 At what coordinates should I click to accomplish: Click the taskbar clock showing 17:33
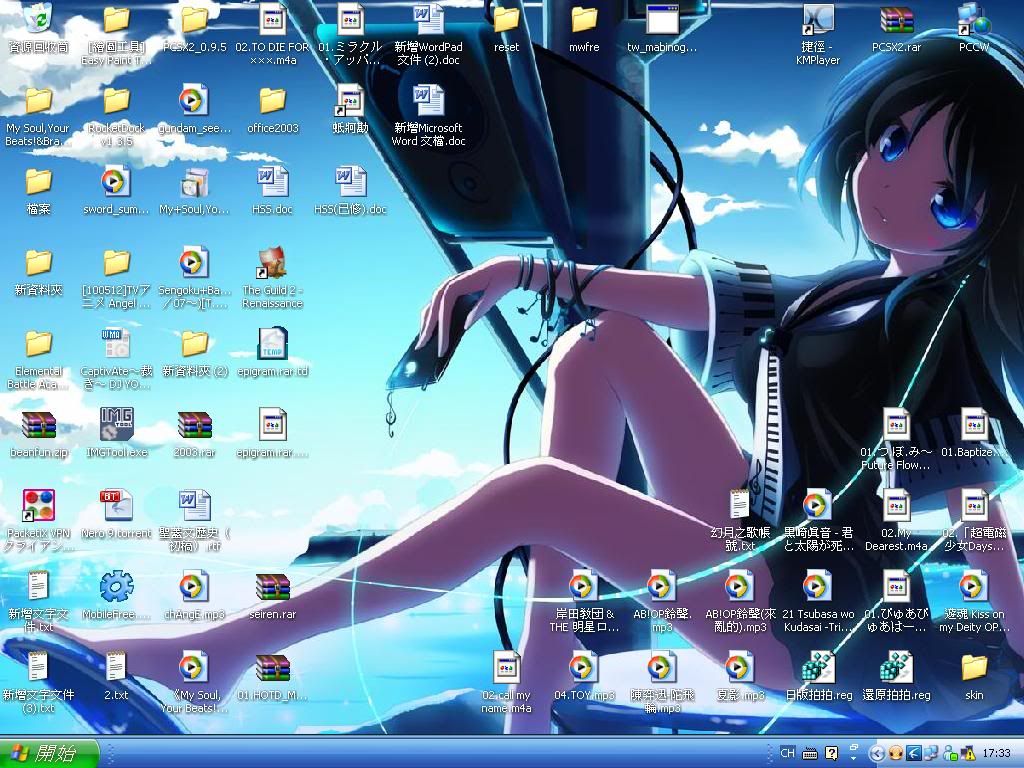coord(996,753)
